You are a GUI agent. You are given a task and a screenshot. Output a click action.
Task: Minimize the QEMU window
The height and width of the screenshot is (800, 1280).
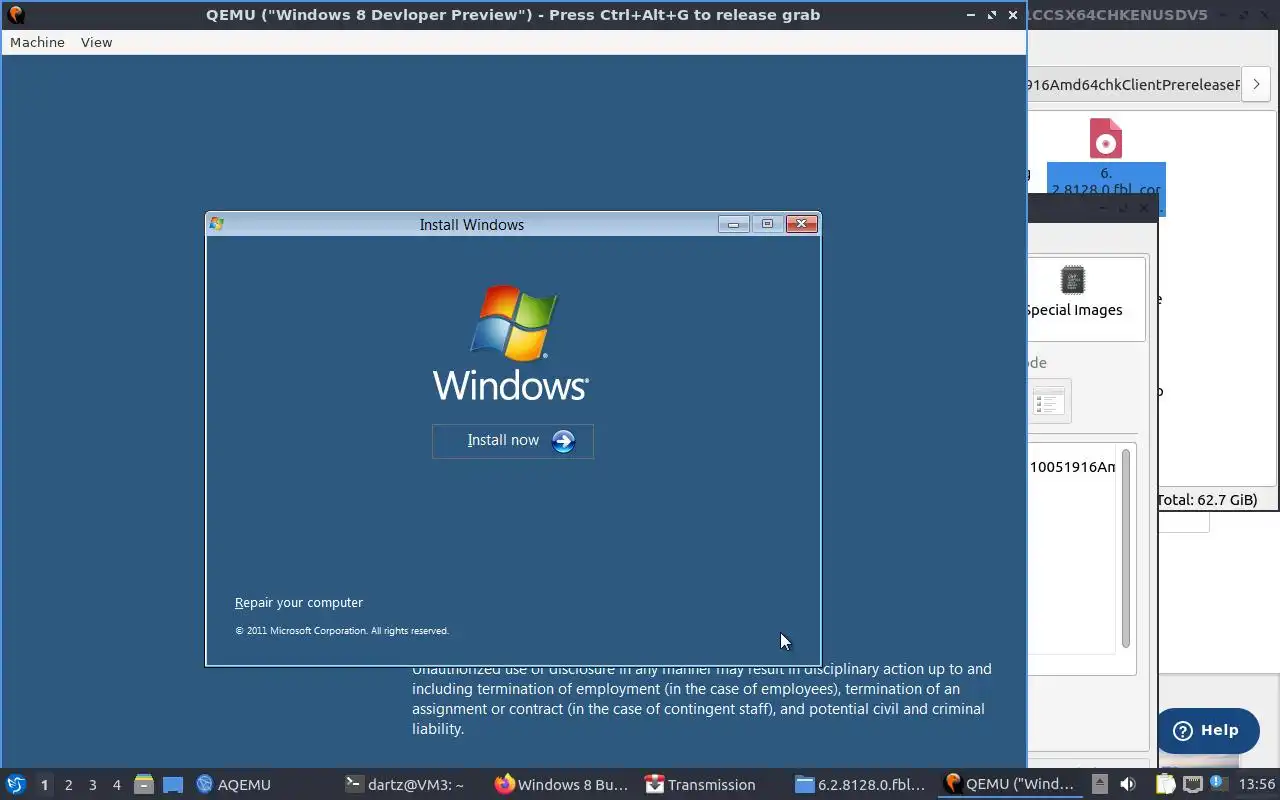[x=970, y=15]
